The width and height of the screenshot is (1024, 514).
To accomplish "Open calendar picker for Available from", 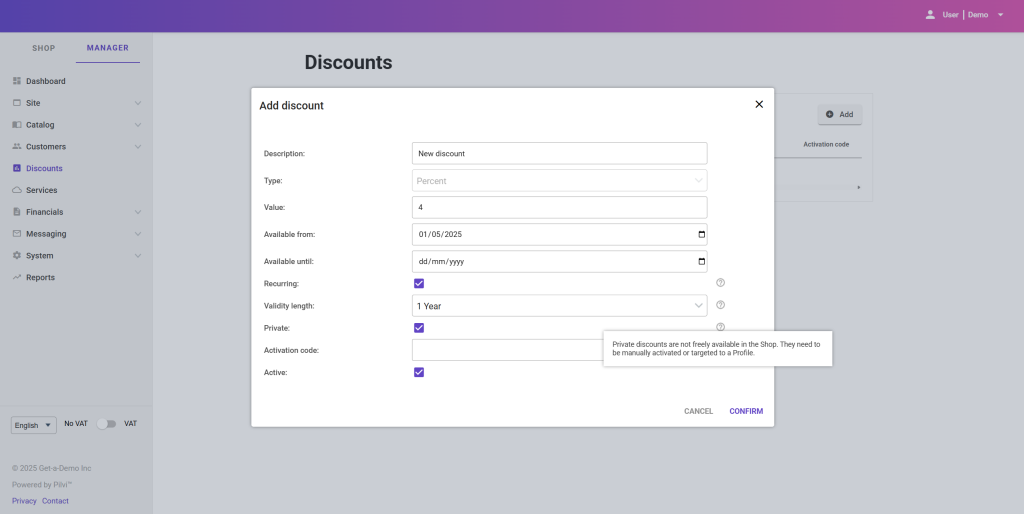I will pos(701,234).
